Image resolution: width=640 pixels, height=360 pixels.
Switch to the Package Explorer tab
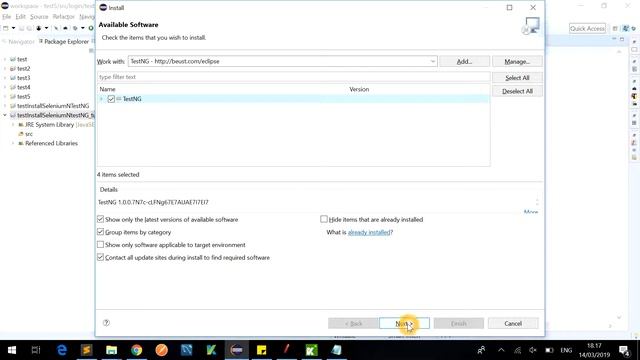tap(64, 42)
